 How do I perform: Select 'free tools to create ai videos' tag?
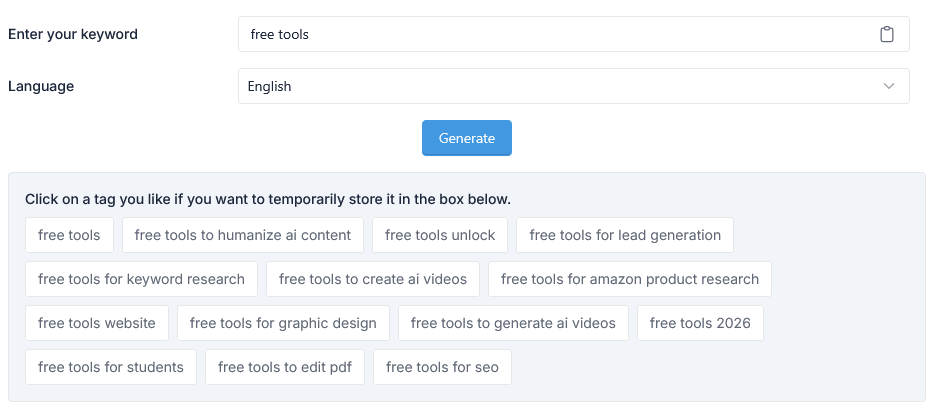(x=373, y=279)
